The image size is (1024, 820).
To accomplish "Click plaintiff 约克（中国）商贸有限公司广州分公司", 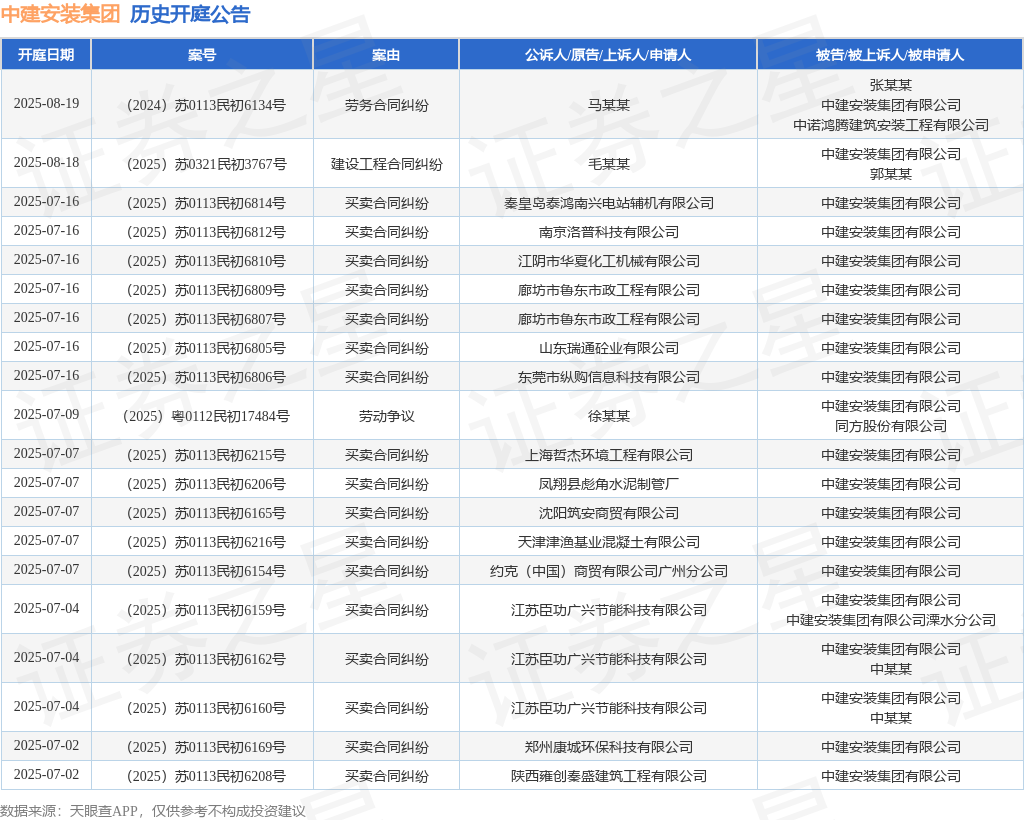I will [609, 571].
